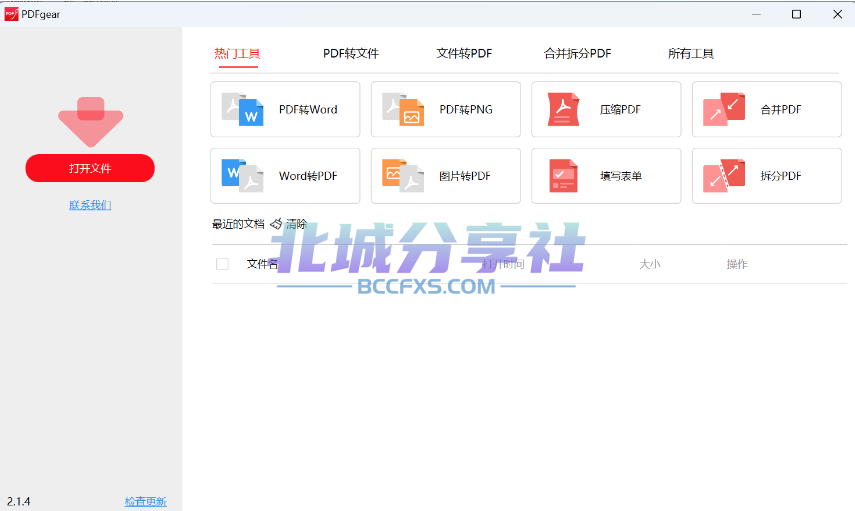Click the 拆分PDF tool icon

tap(724, 176)
